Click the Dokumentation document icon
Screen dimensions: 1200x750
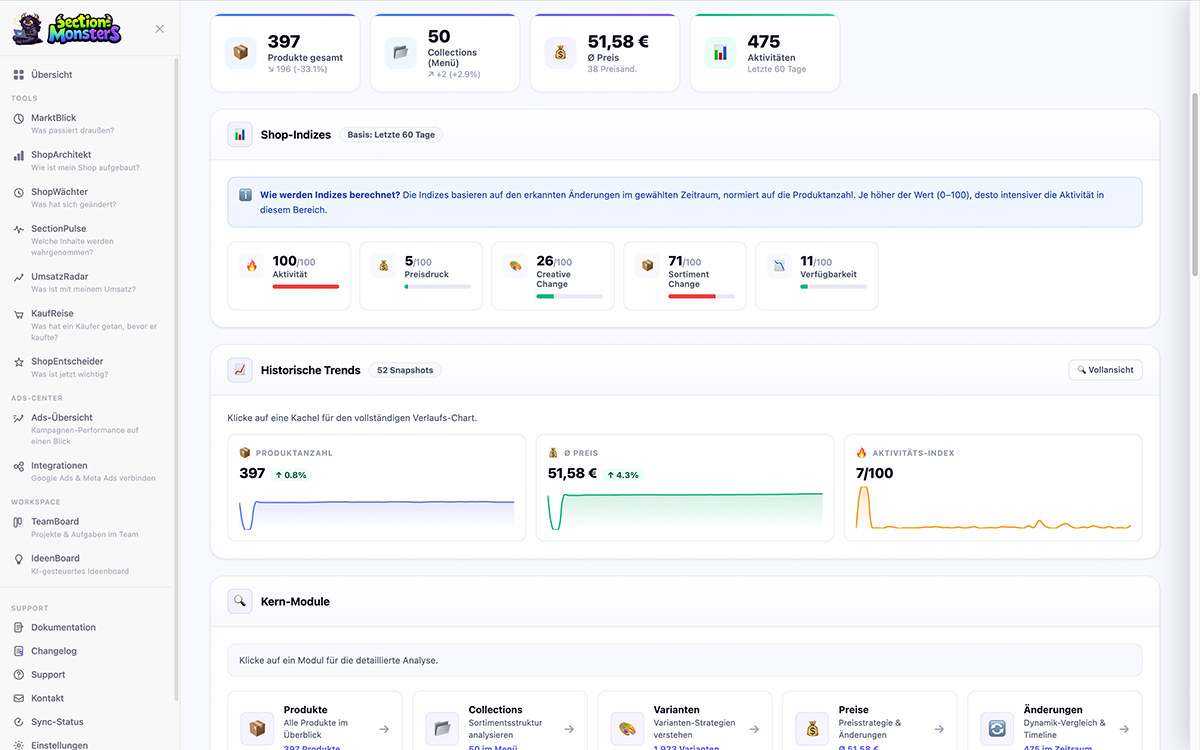(19, 628)
